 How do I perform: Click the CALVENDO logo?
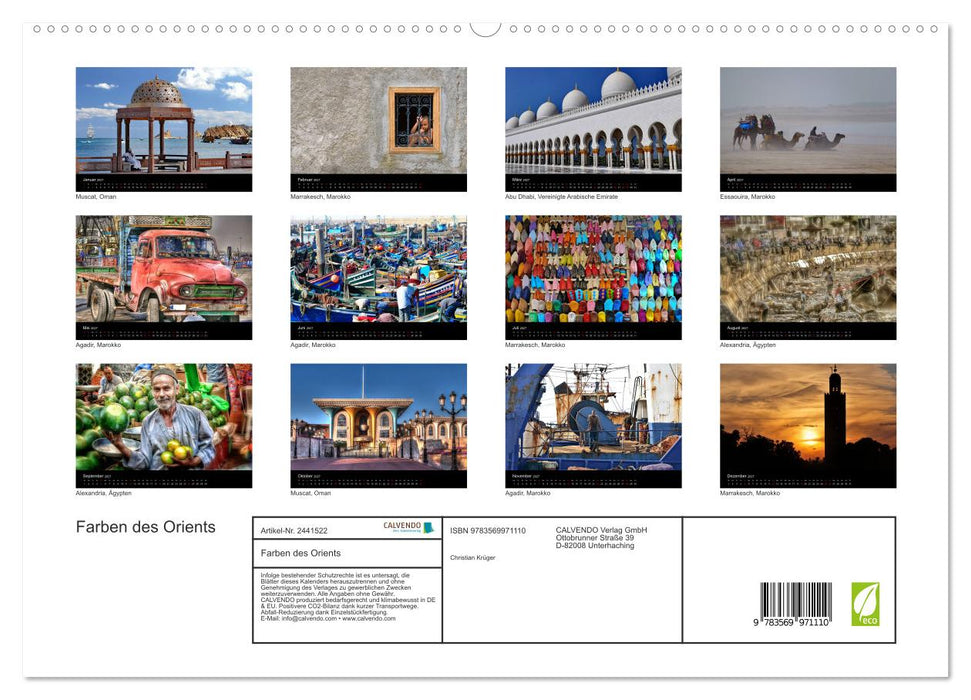408,527
